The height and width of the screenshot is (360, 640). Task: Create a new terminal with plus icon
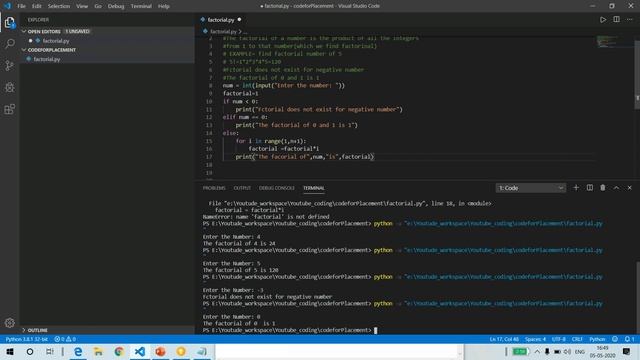576,188
